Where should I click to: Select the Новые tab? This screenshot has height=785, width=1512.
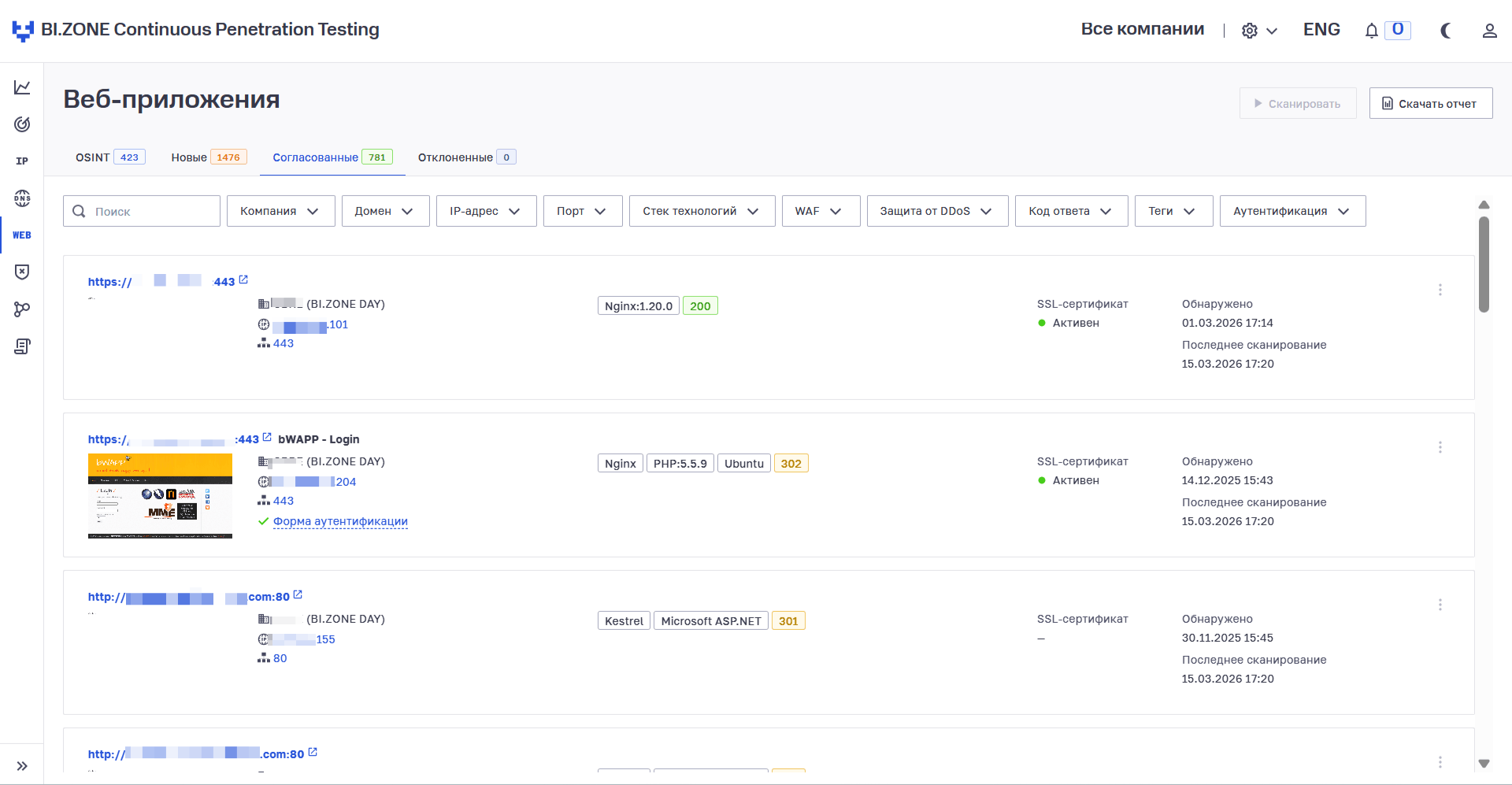tap(208, 157)
